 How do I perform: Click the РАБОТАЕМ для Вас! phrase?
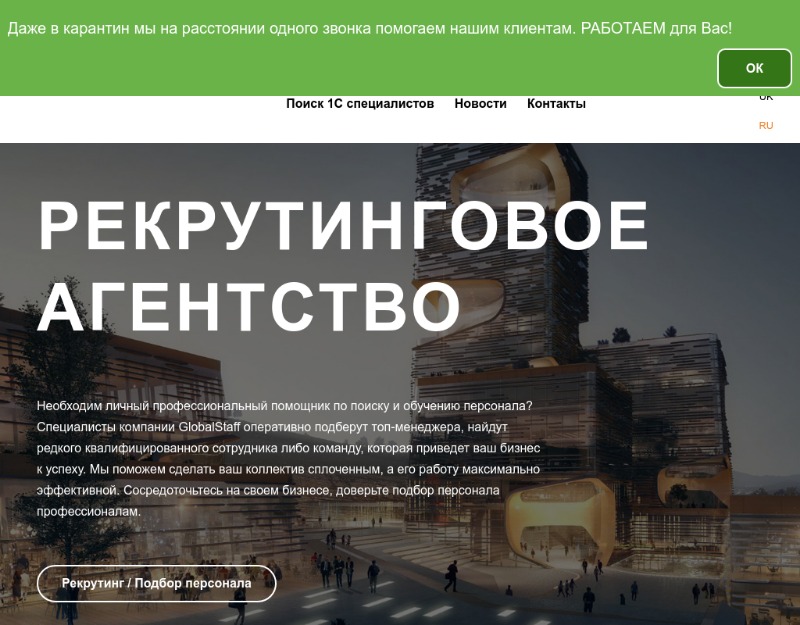point(656,28)
